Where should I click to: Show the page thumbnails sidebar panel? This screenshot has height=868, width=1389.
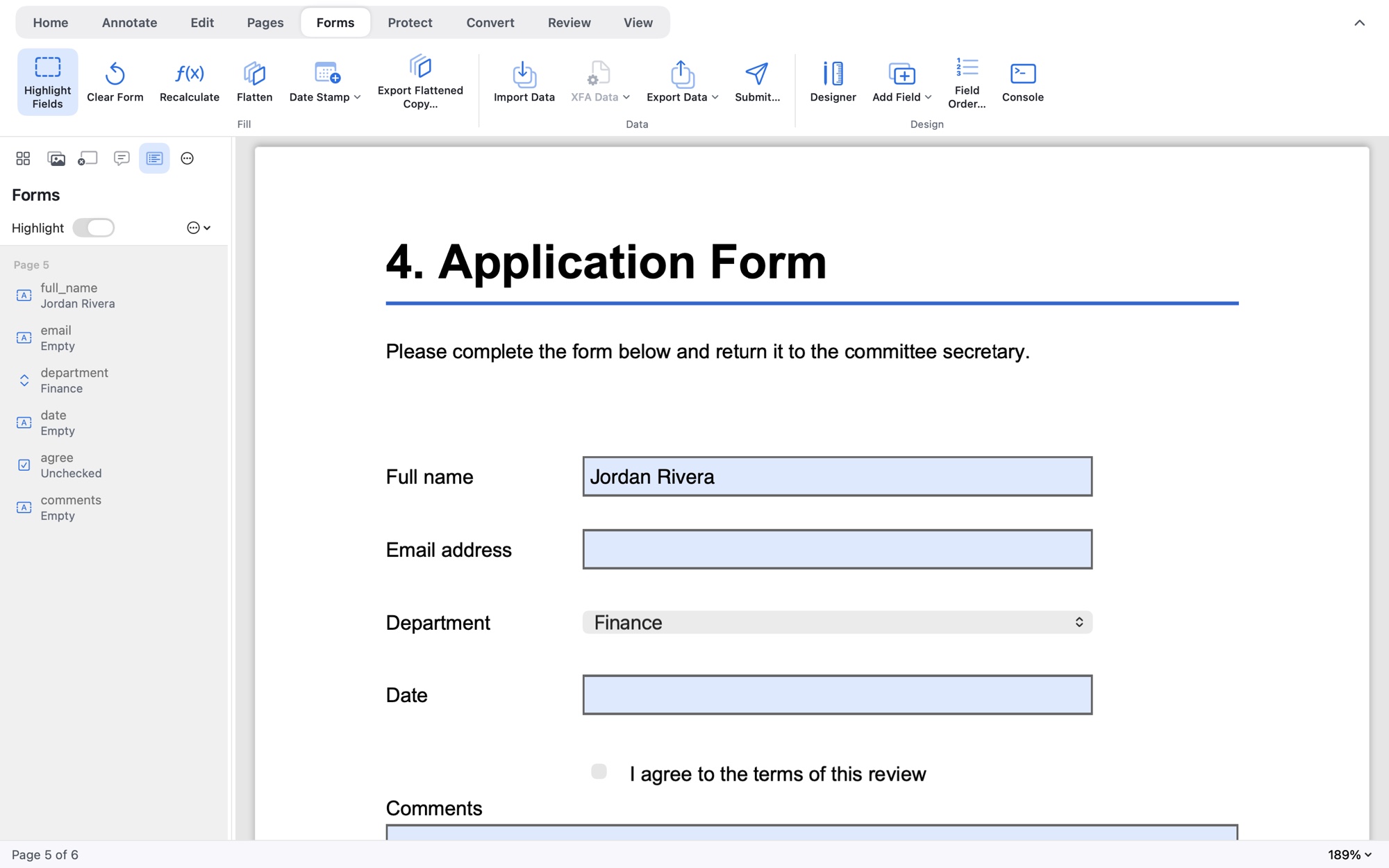pyautogui.click(x=23, y=158)
